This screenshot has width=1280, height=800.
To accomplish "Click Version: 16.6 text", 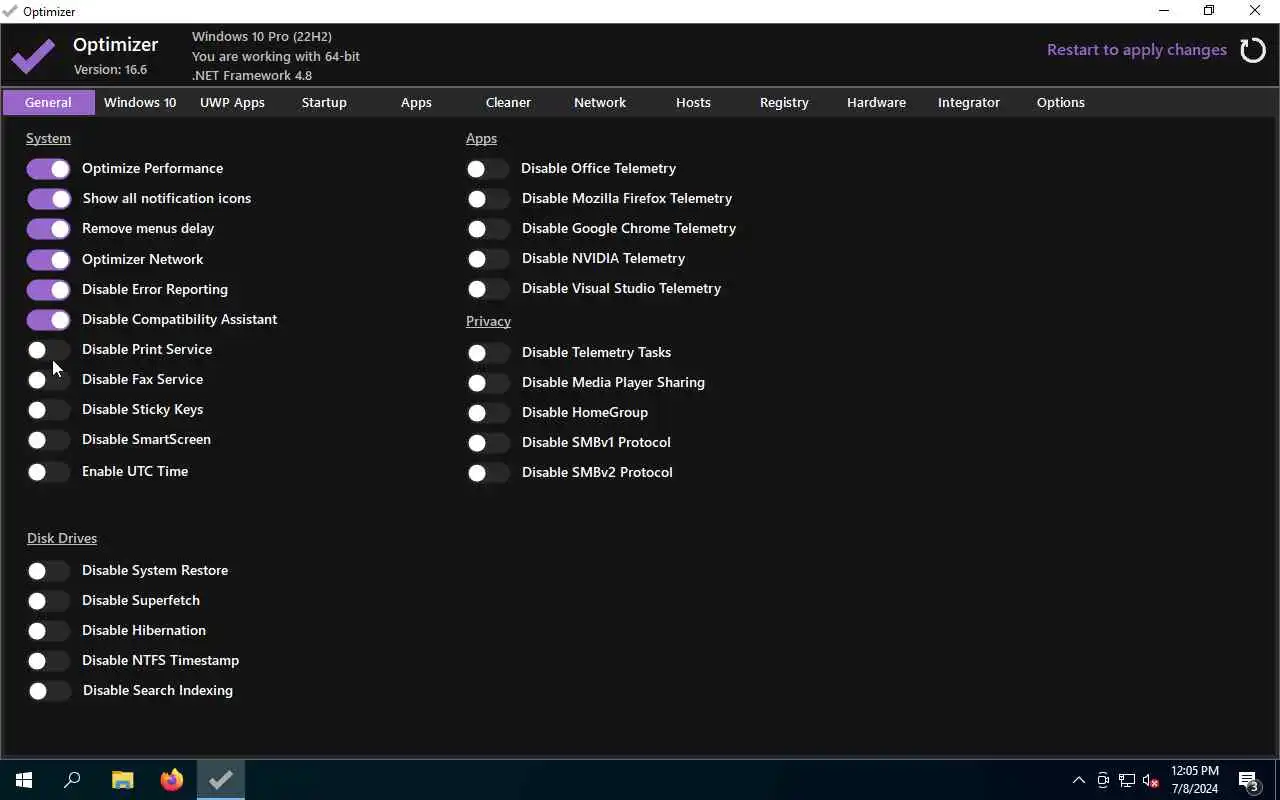I will pos(110,70).
